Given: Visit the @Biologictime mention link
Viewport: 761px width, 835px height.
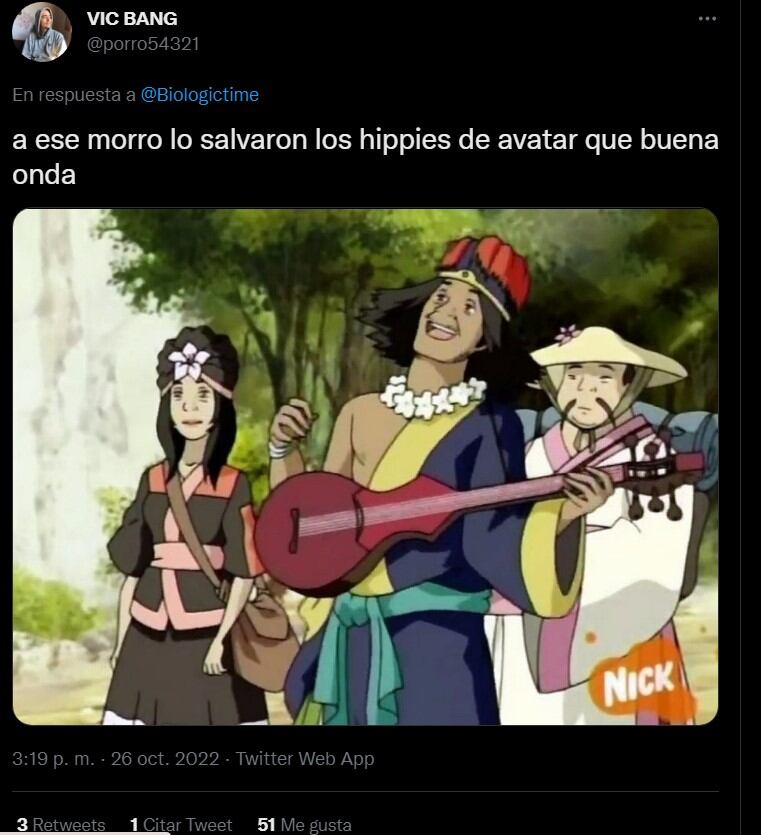Looking at the screenshot, I should [x=200, y=95].
